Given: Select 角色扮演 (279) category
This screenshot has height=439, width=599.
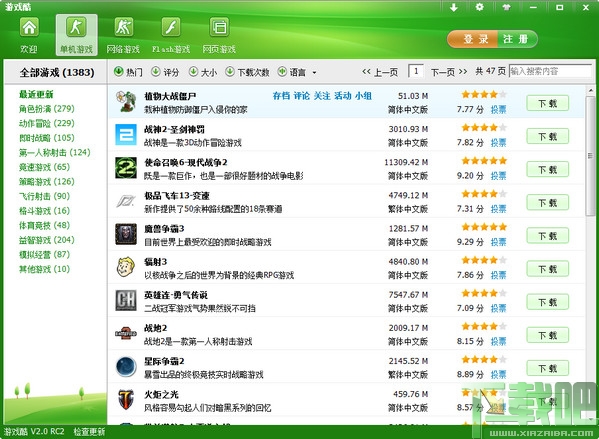Looking at the screenshot, I should click(x=47, y=109).
